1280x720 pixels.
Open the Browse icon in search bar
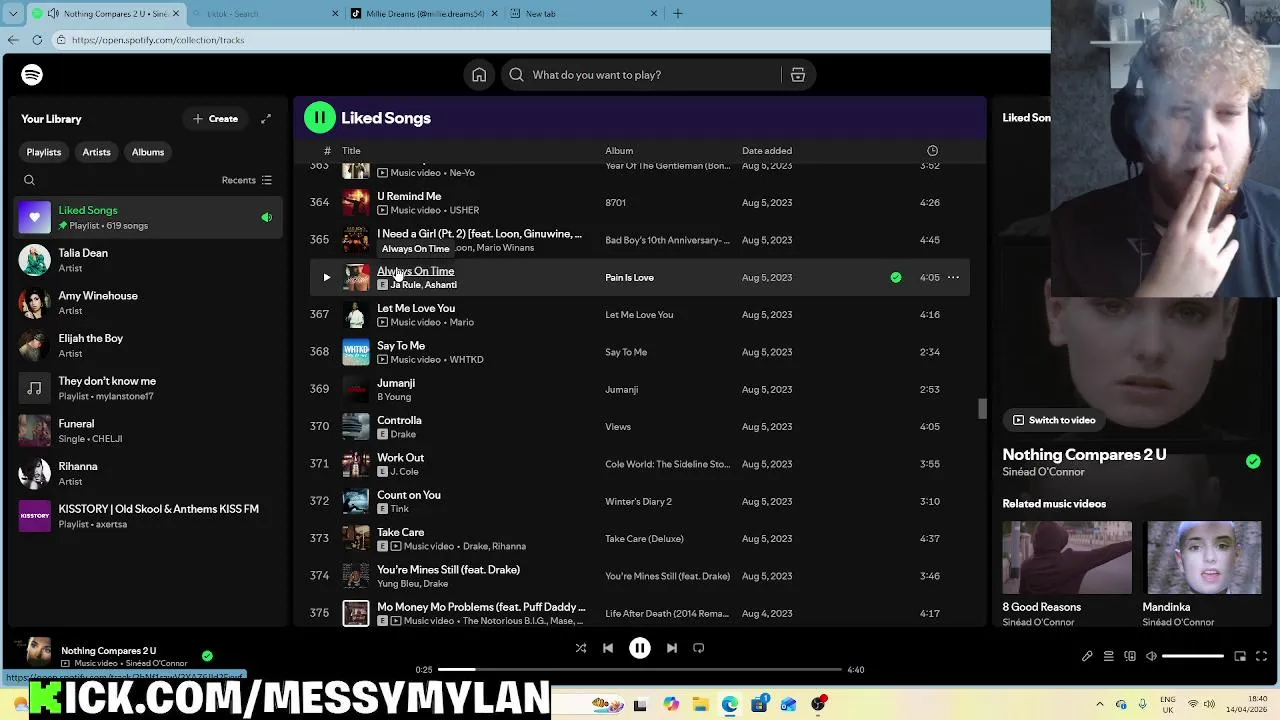pos(798,75)
